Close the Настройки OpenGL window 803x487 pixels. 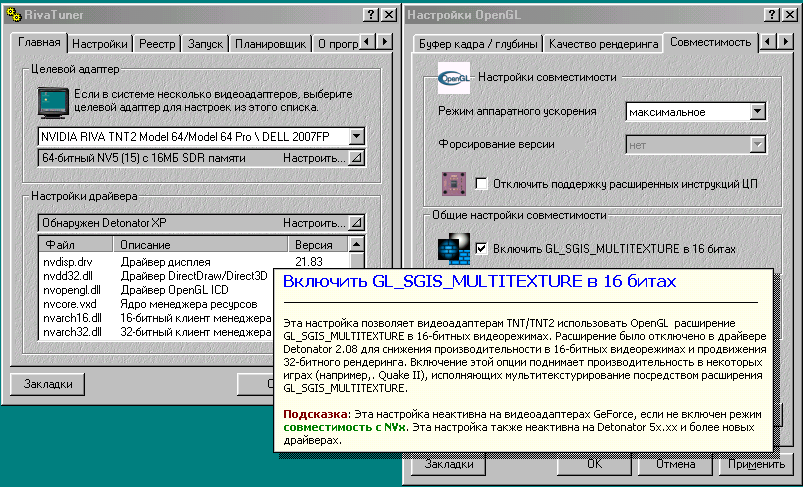(789, 14)
